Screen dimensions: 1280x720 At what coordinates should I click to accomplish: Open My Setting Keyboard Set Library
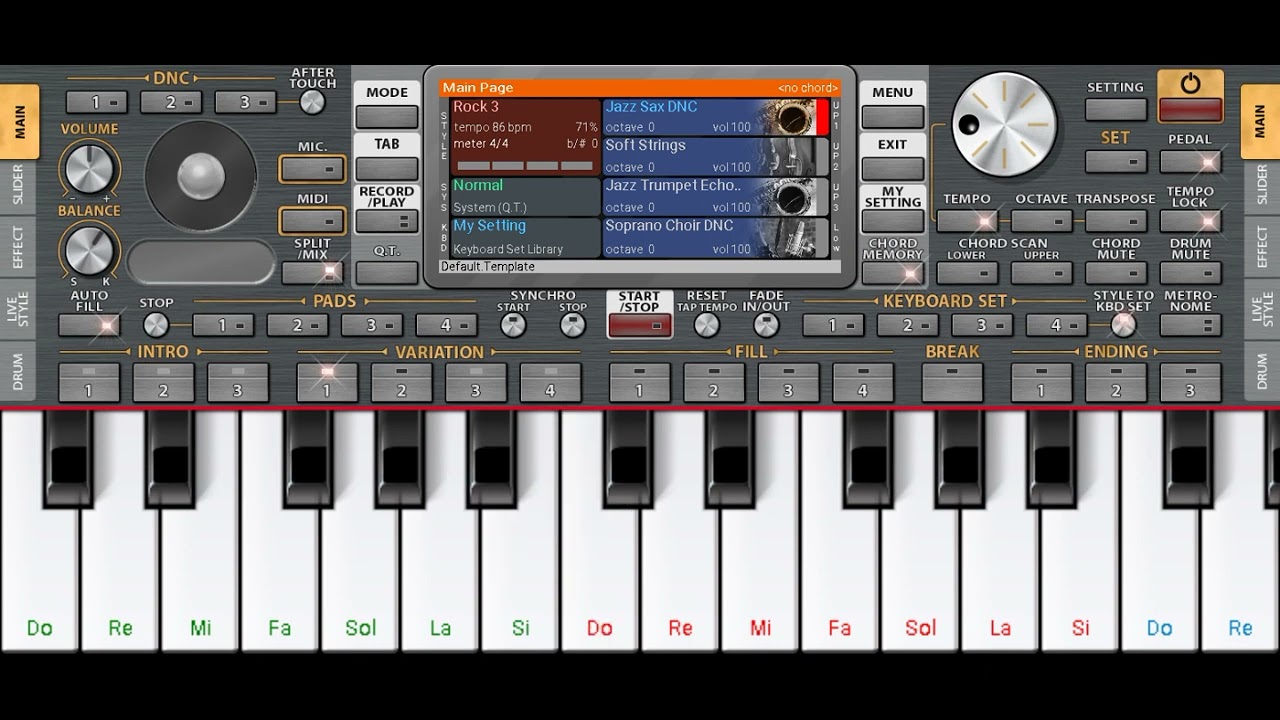pos(525,237)
